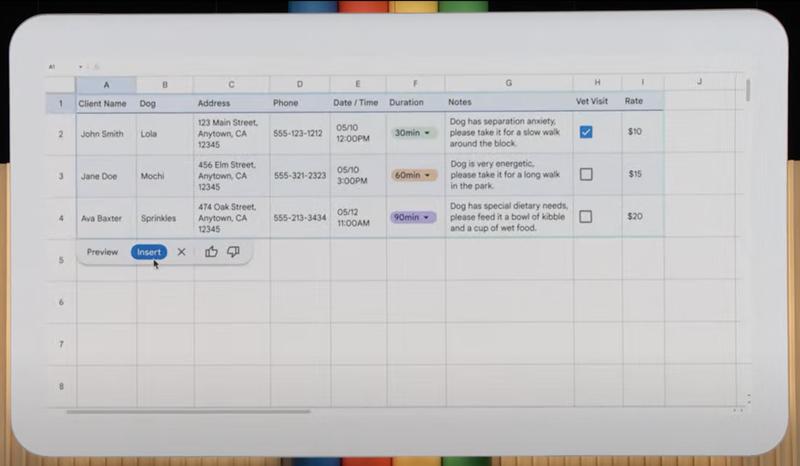
Task: Click the 'Dog' header cell
Action: click(x=165, y=104)
